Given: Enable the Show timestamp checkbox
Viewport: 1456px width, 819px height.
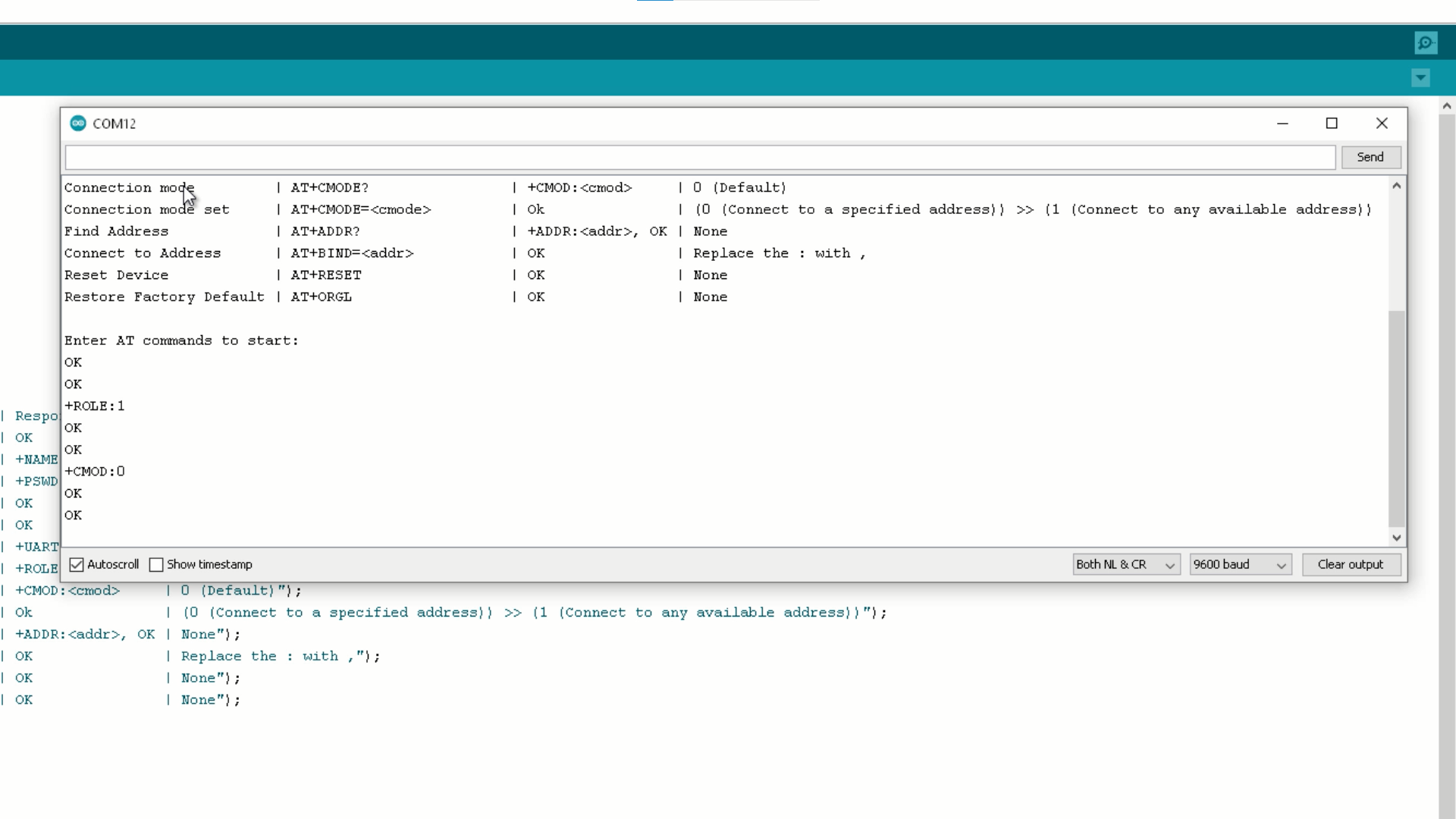Looking at the screenshot, I should 156,564.
